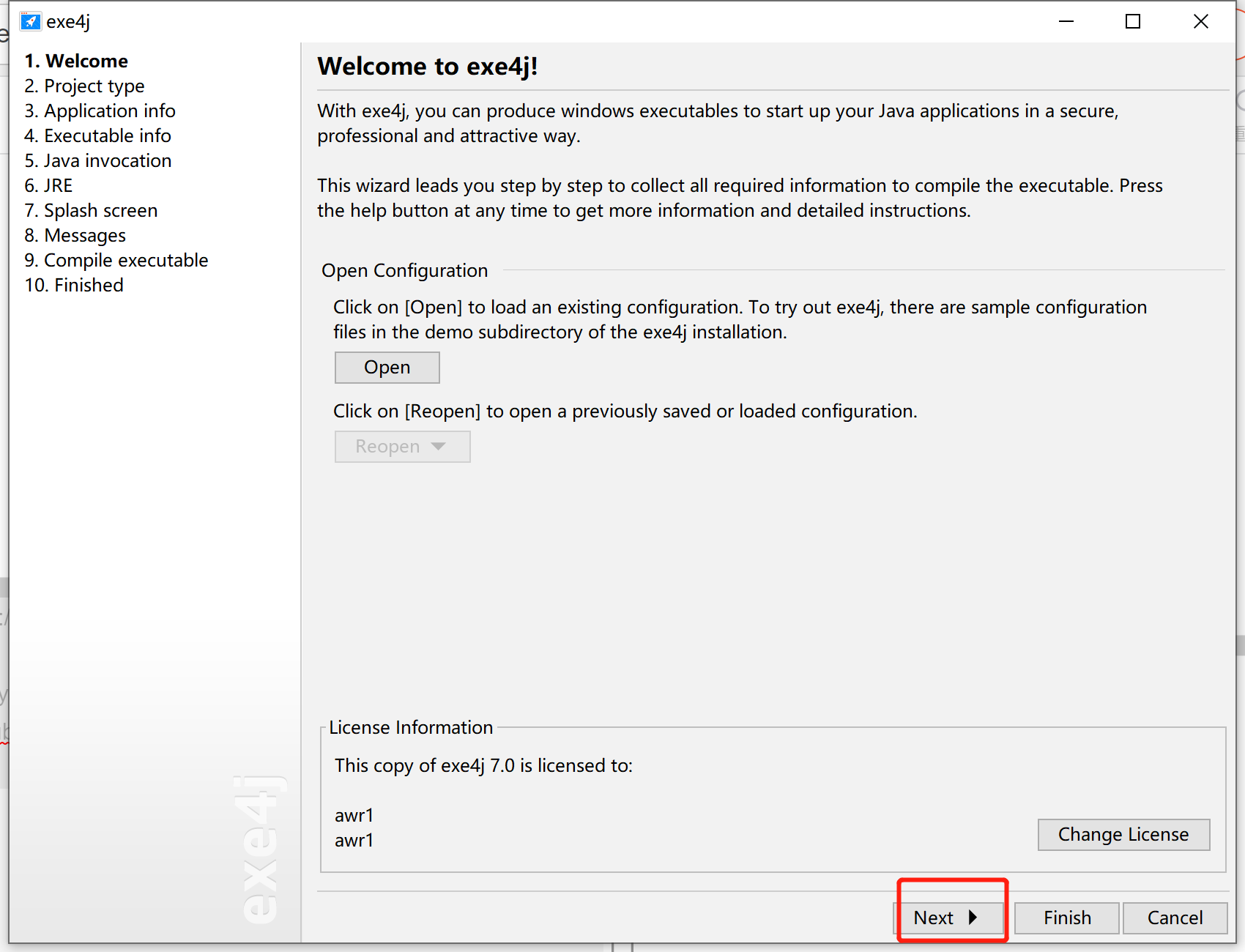Jump to Compile executable step
Screen dimensions: 1245x952
pyautogui.click(x=116, y=260)
